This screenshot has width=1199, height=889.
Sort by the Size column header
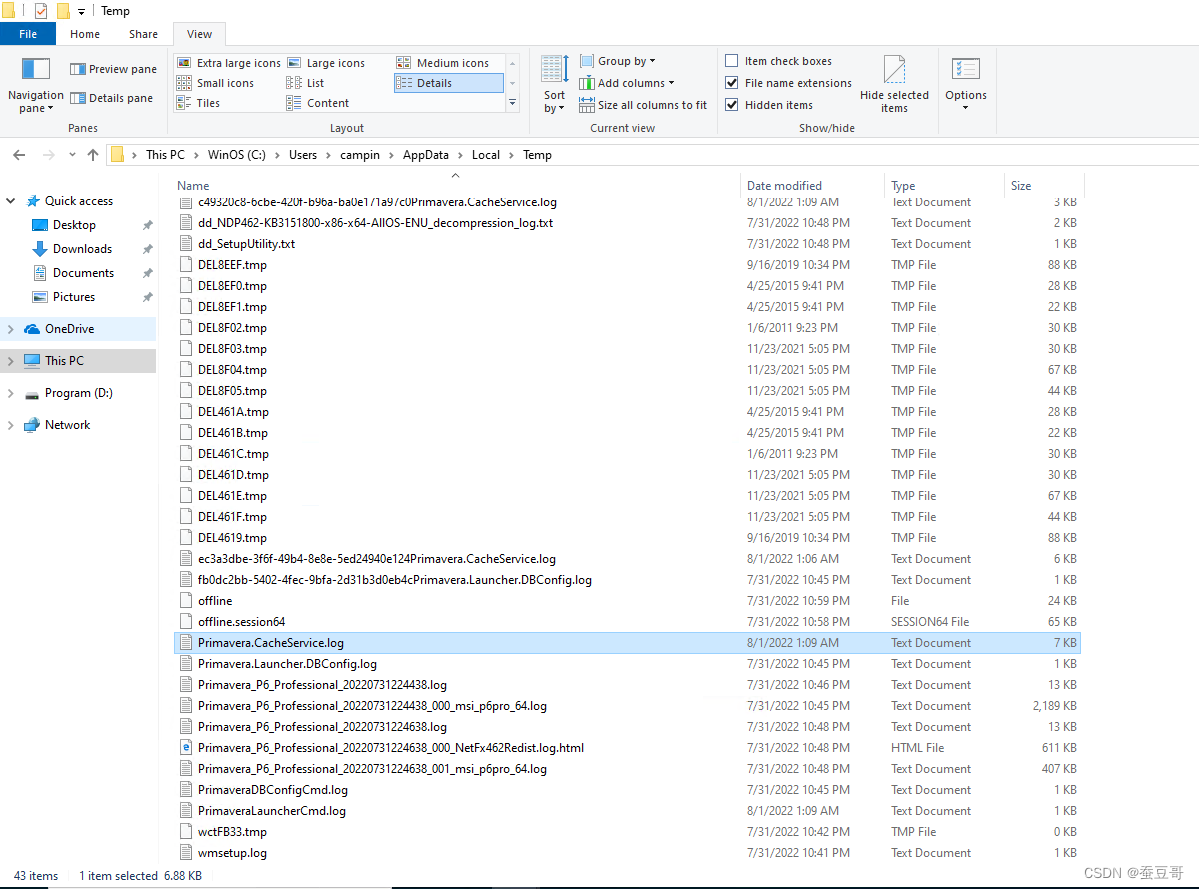pyautogui.click(x=1044, y=186)
